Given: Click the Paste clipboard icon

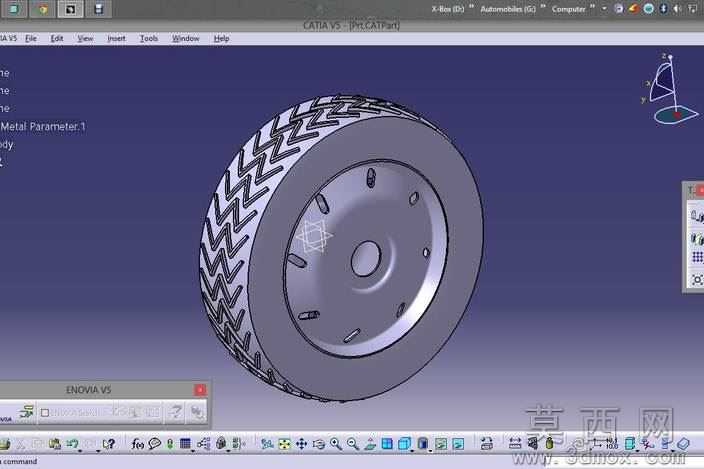Looking at the screenshot, I should click(55, 443).
